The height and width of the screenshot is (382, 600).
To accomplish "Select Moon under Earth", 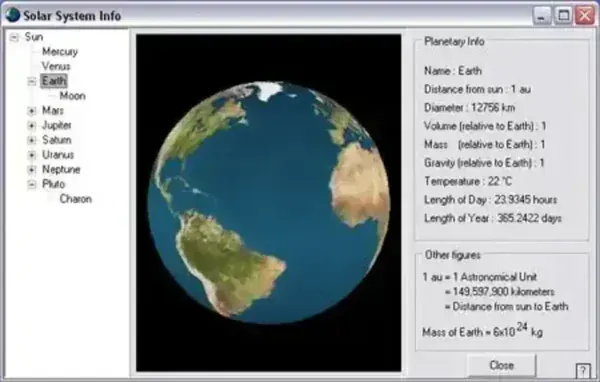I will click(x=72, y=96).
